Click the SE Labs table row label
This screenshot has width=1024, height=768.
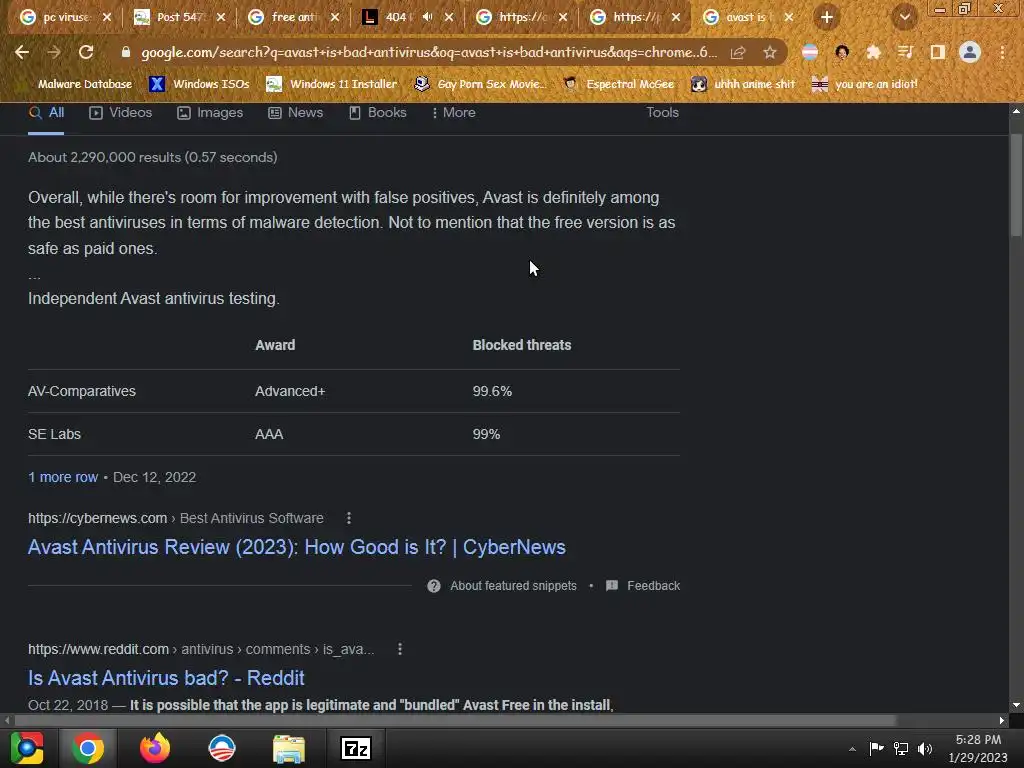(x=54, y=434)
